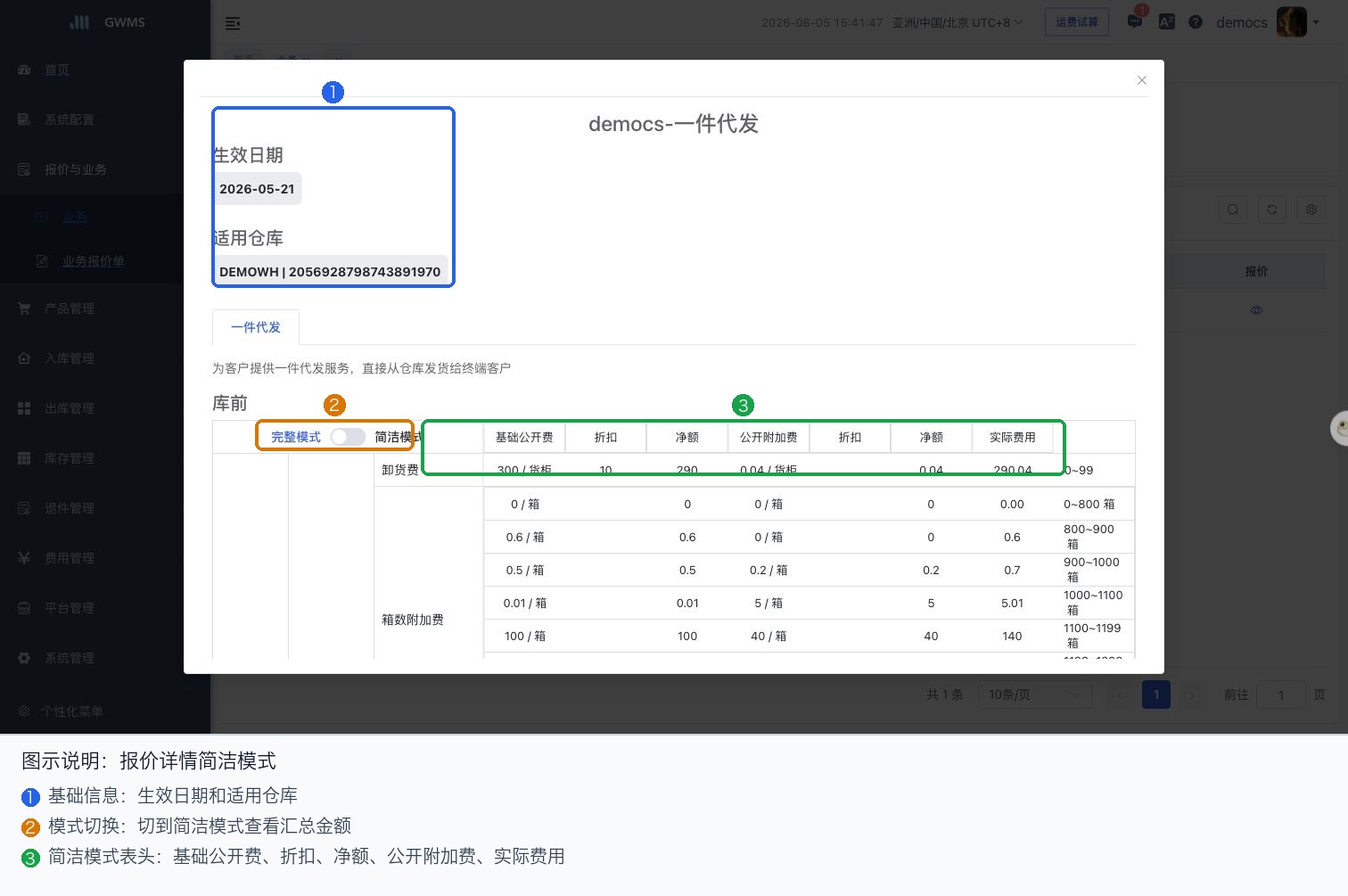Open the 10条/页 page size dropdown

tap(1034, 695)
